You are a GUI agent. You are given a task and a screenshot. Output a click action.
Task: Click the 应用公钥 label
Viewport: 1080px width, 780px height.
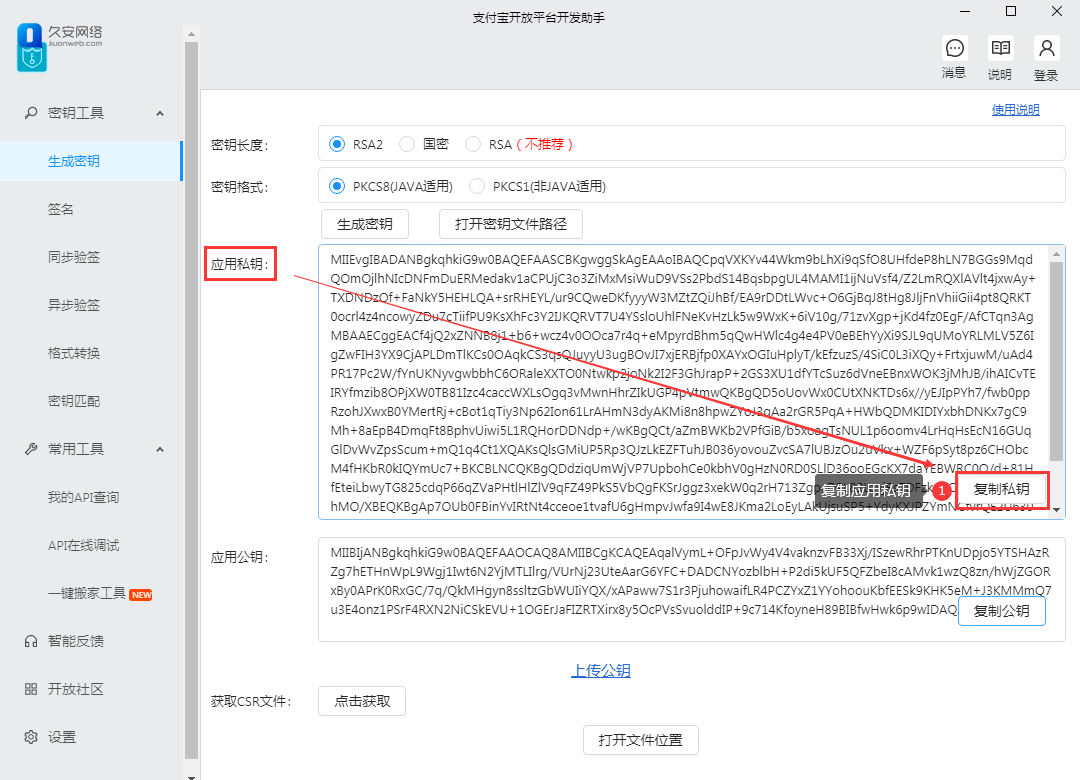[x=240, y=557]
